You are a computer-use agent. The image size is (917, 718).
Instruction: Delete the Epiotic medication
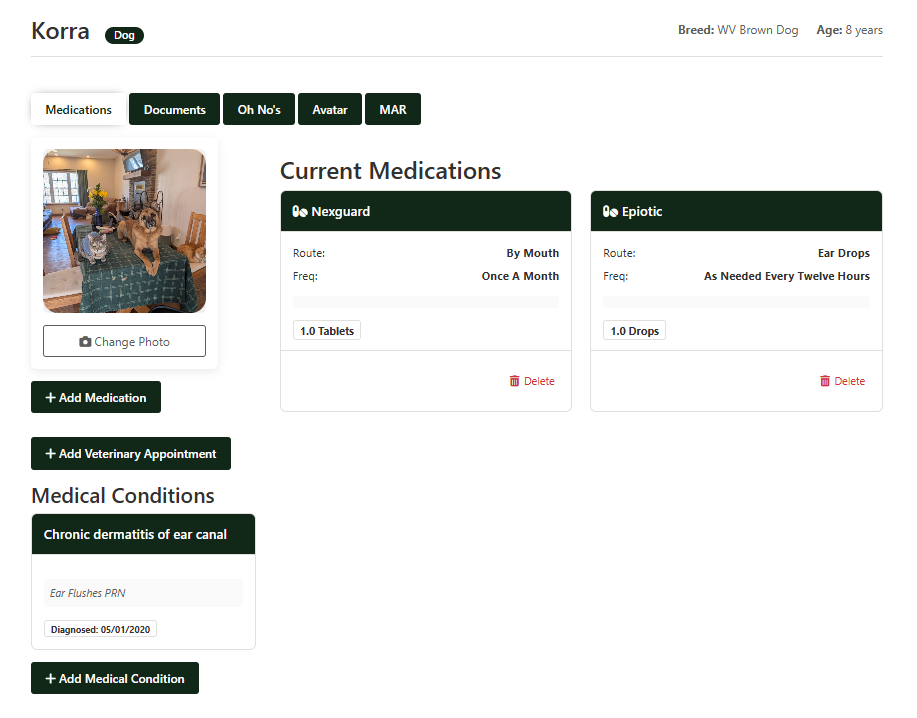(842, 381)
